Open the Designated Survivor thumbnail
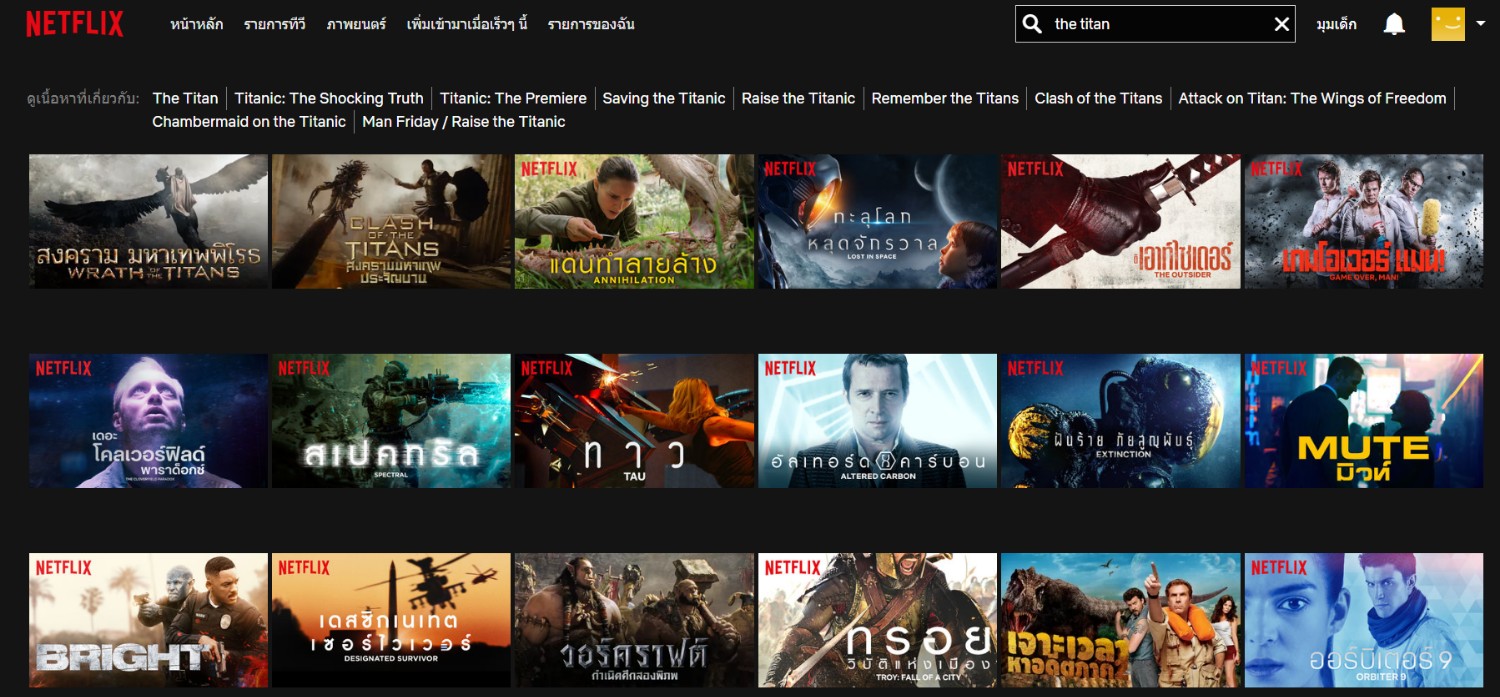 click(x=391, y=620)
